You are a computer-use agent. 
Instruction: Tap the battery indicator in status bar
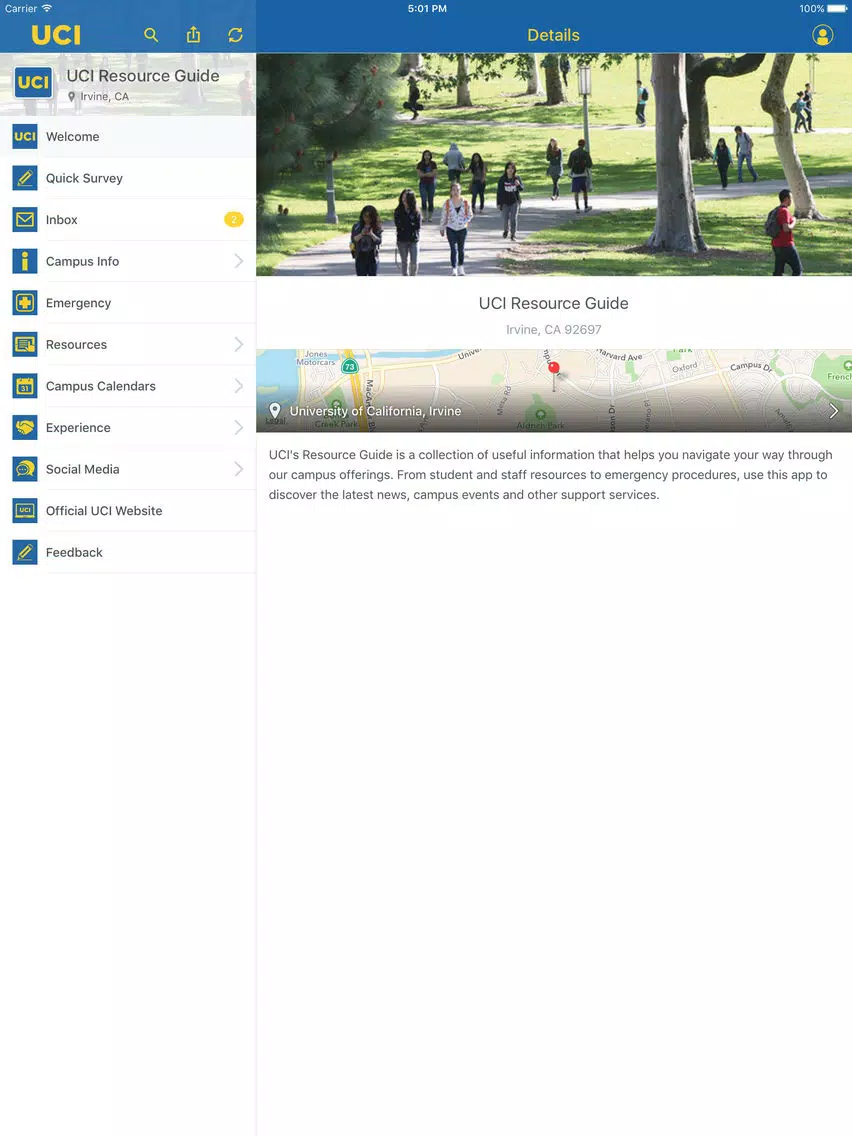click(837, 9)
